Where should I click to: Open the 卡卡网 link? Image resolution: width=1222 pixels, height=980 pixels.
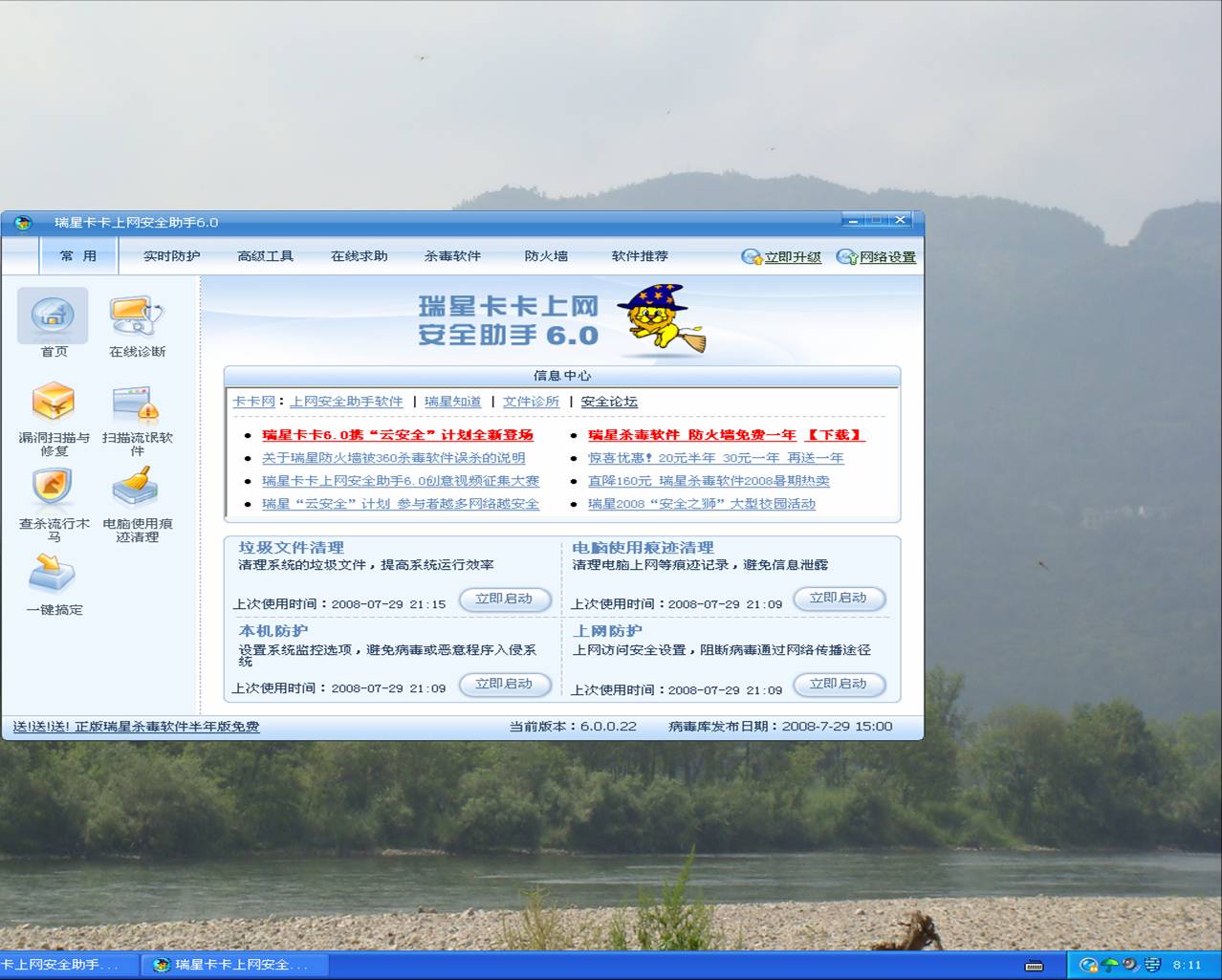253,402
